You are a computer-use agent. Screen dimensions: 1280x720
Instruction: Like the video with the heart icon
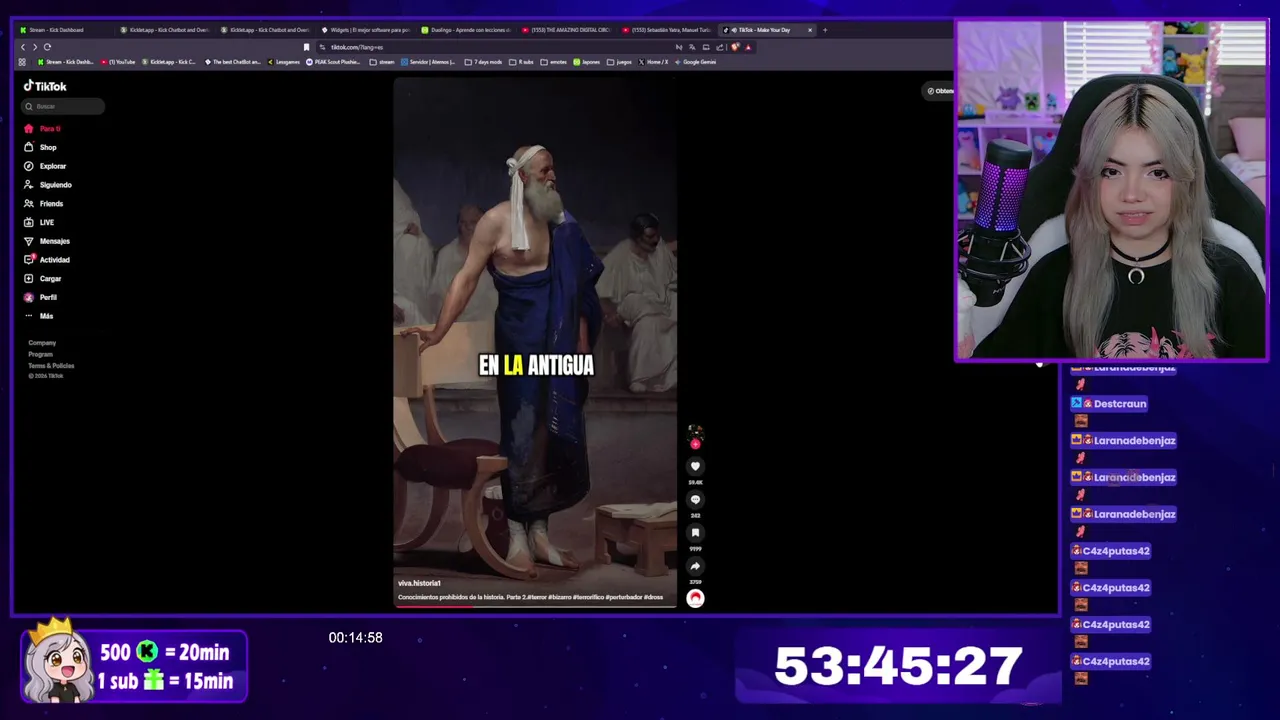pos(695,466)
